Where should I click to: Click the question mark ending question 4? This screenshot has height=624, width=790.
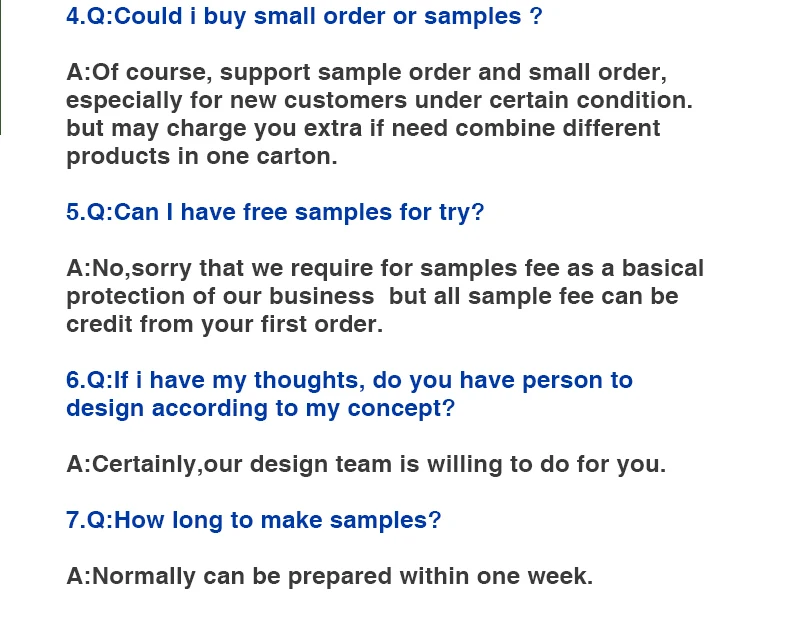(x=536, y=16)
